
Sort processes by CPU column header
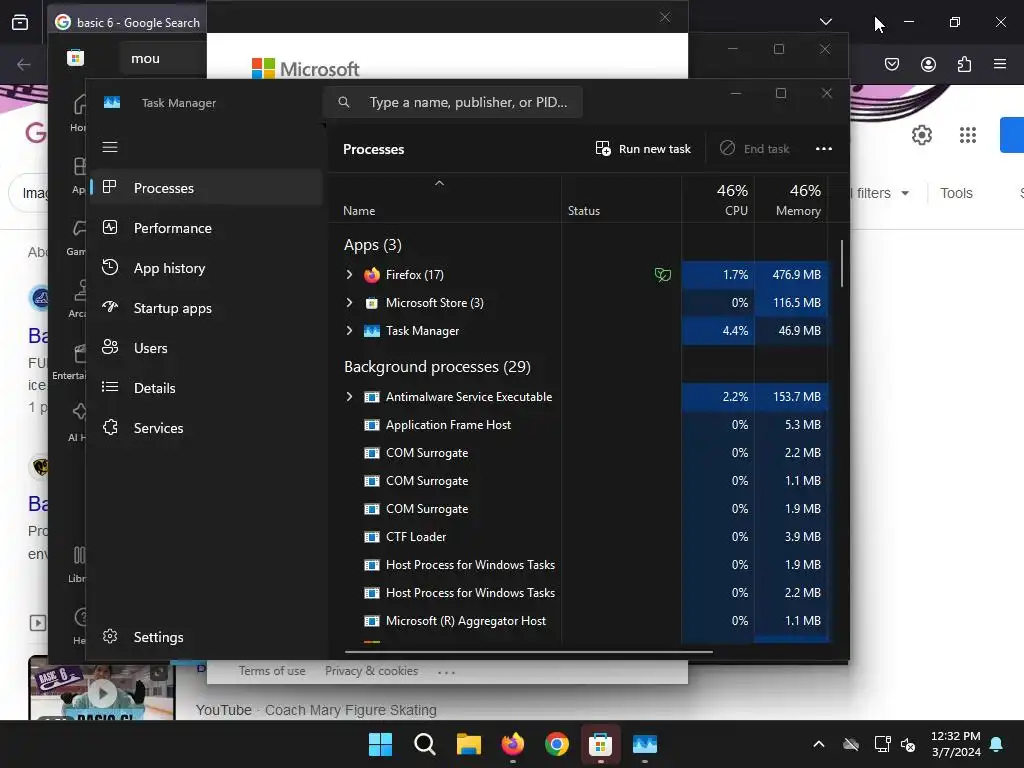718,199
